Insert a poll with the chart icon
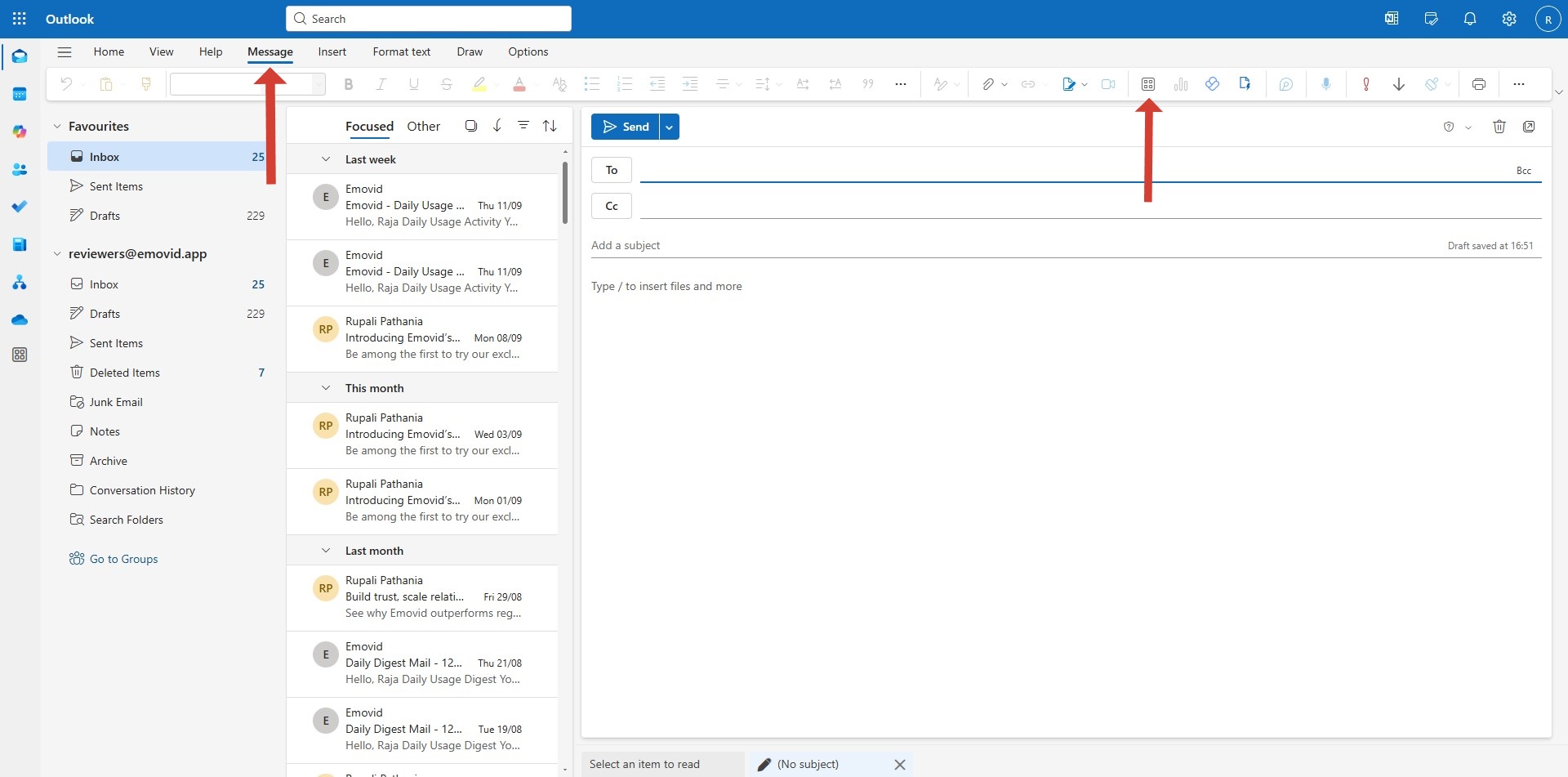This screenshot has height=777, width=1568. (x=1181, y=83)
